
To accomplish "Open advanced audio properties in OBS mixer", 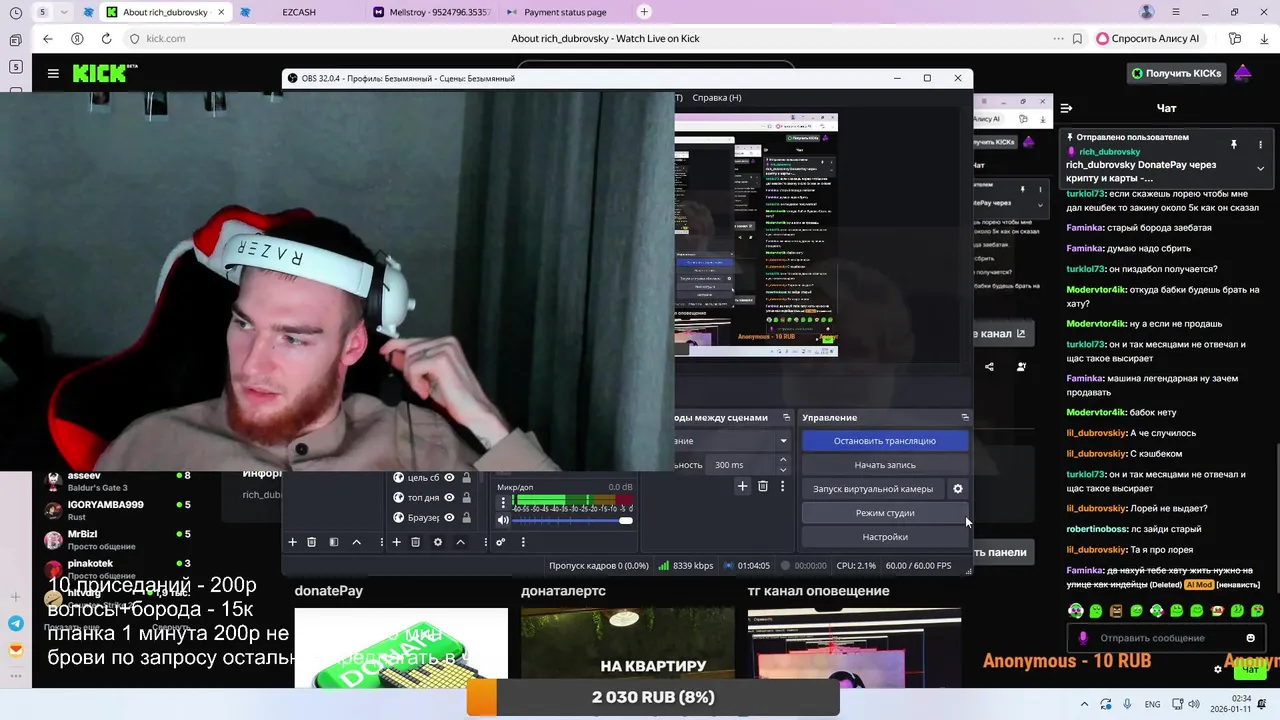I will pos(500,542).
